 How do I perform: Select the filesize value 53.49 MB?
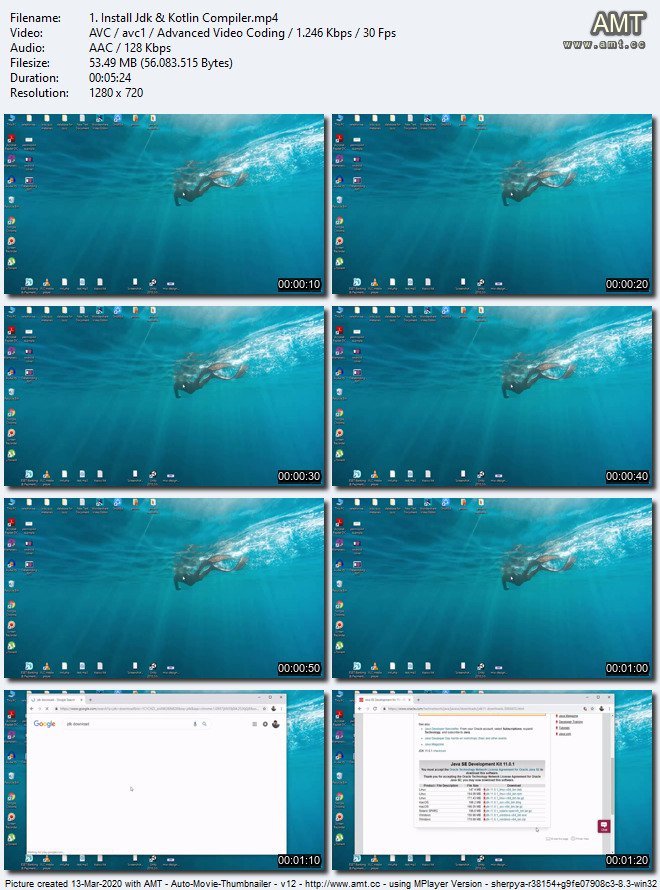click(161, 62)
